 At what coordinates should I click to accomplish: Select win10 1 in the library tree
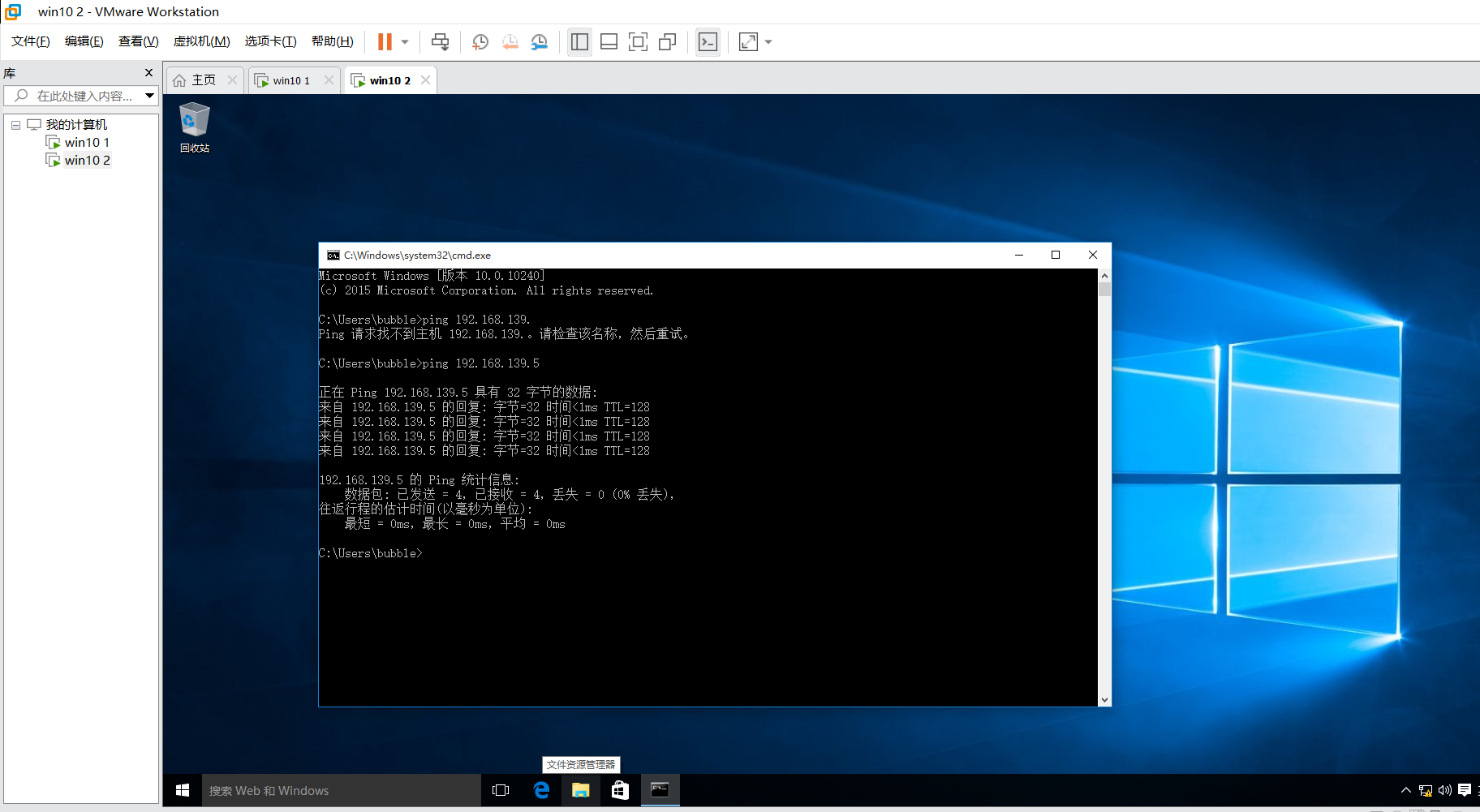[87, 143]
